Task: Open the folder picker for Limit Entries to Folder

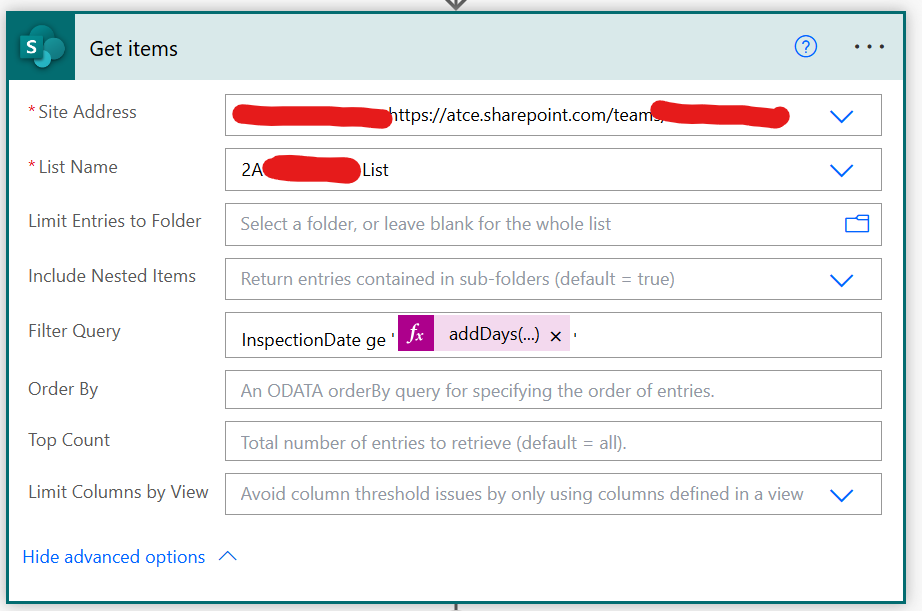Action: pyautogui.click(x=857, y=224)
